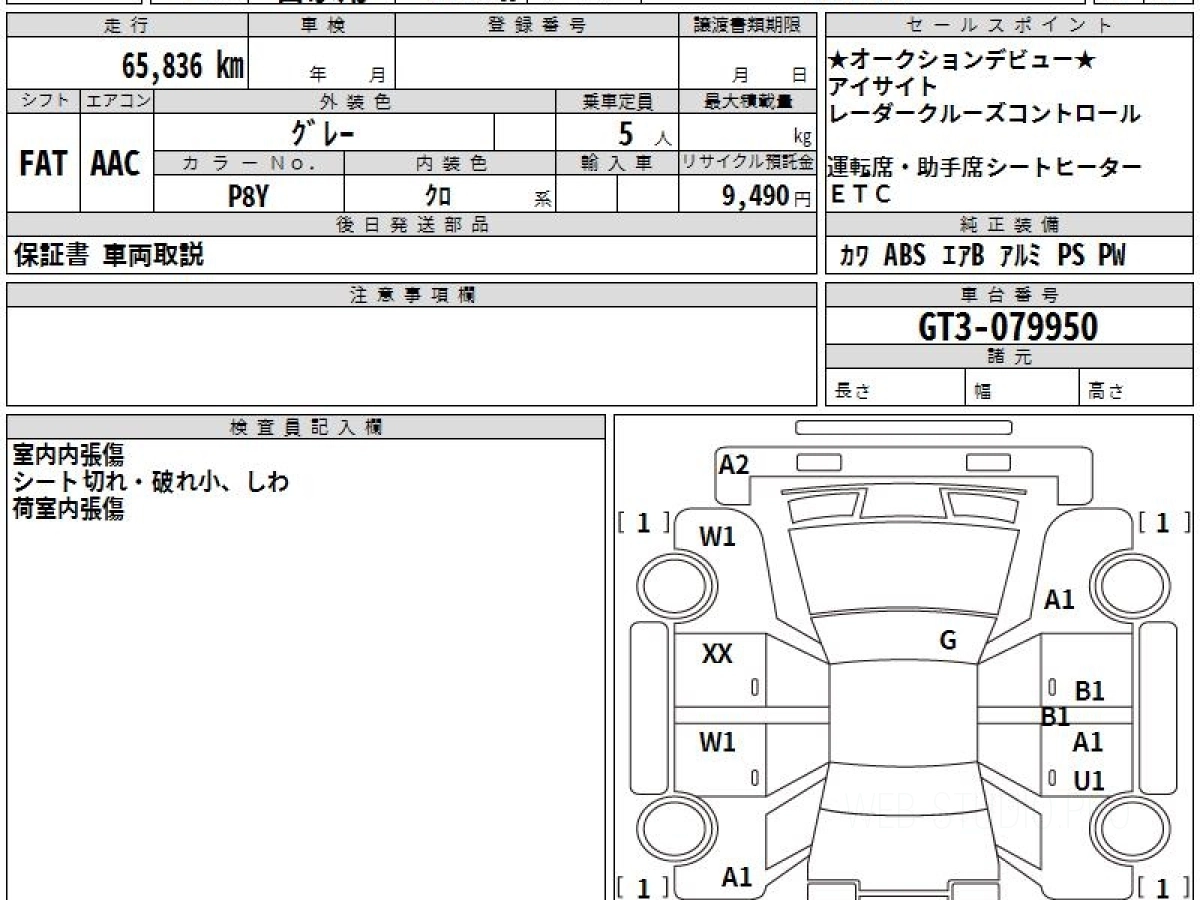The height and width of the screenshot is (900, 1200).
Task: Click the エアコン header cell
Action: [x=117, y=101]
